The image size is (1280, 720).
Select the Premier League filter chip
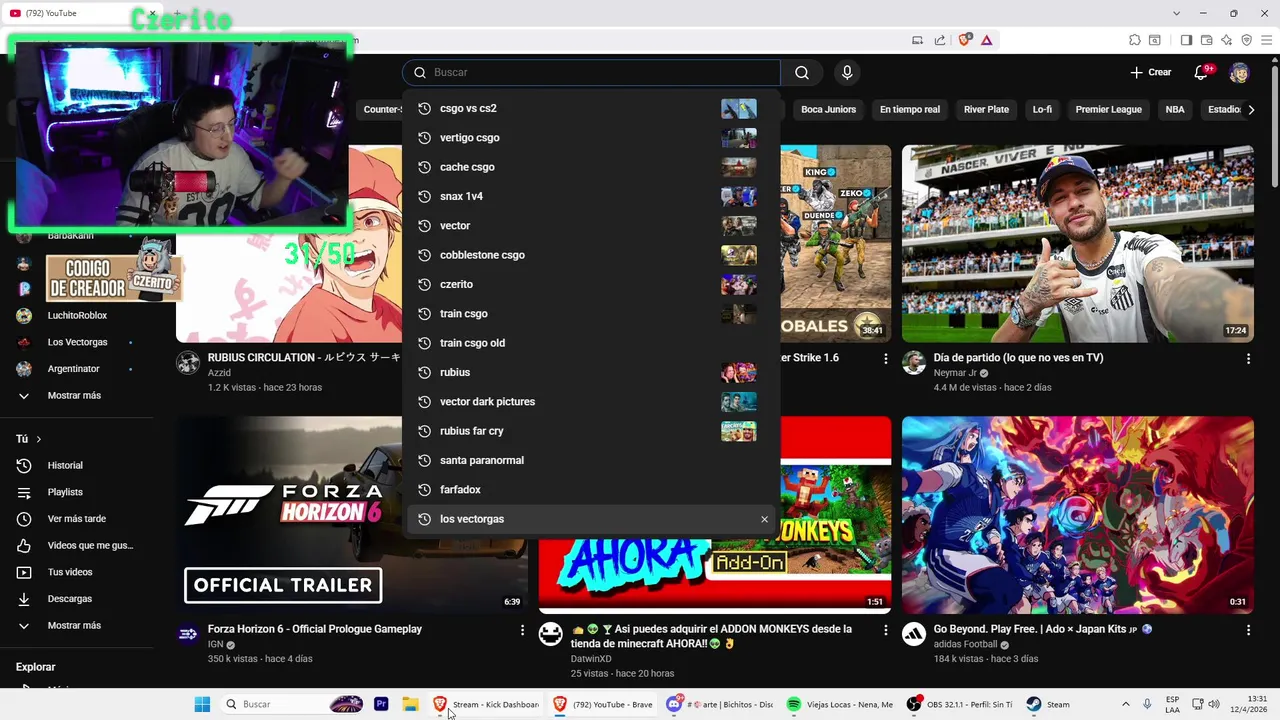click(x=1108, y=109)
